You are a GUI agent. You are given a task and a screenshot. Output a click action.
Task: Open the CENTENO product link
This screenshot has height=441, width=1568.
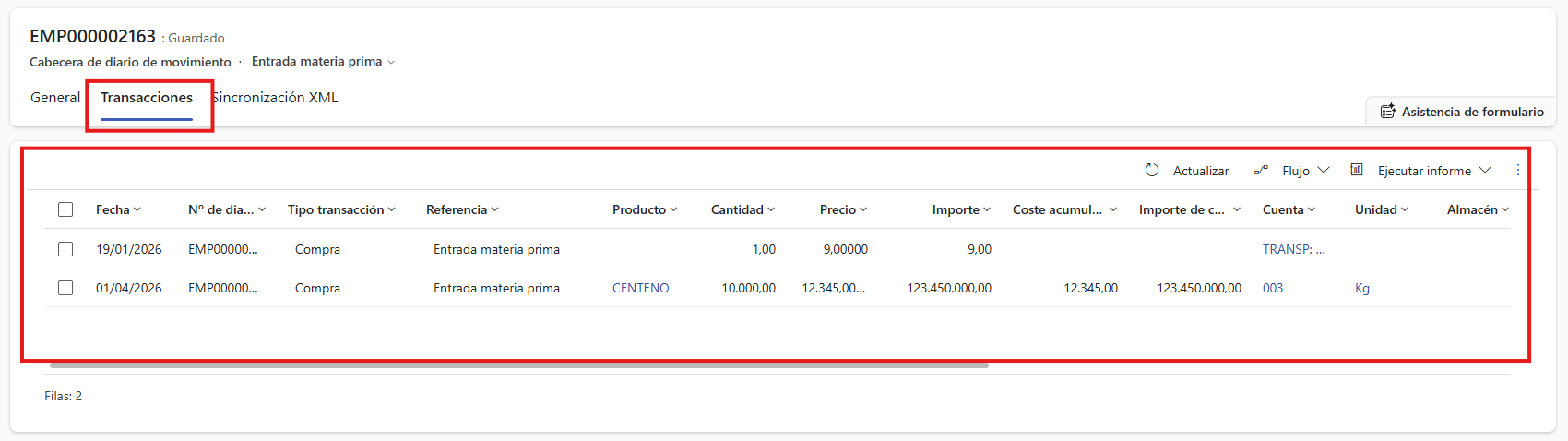[641, 288]
